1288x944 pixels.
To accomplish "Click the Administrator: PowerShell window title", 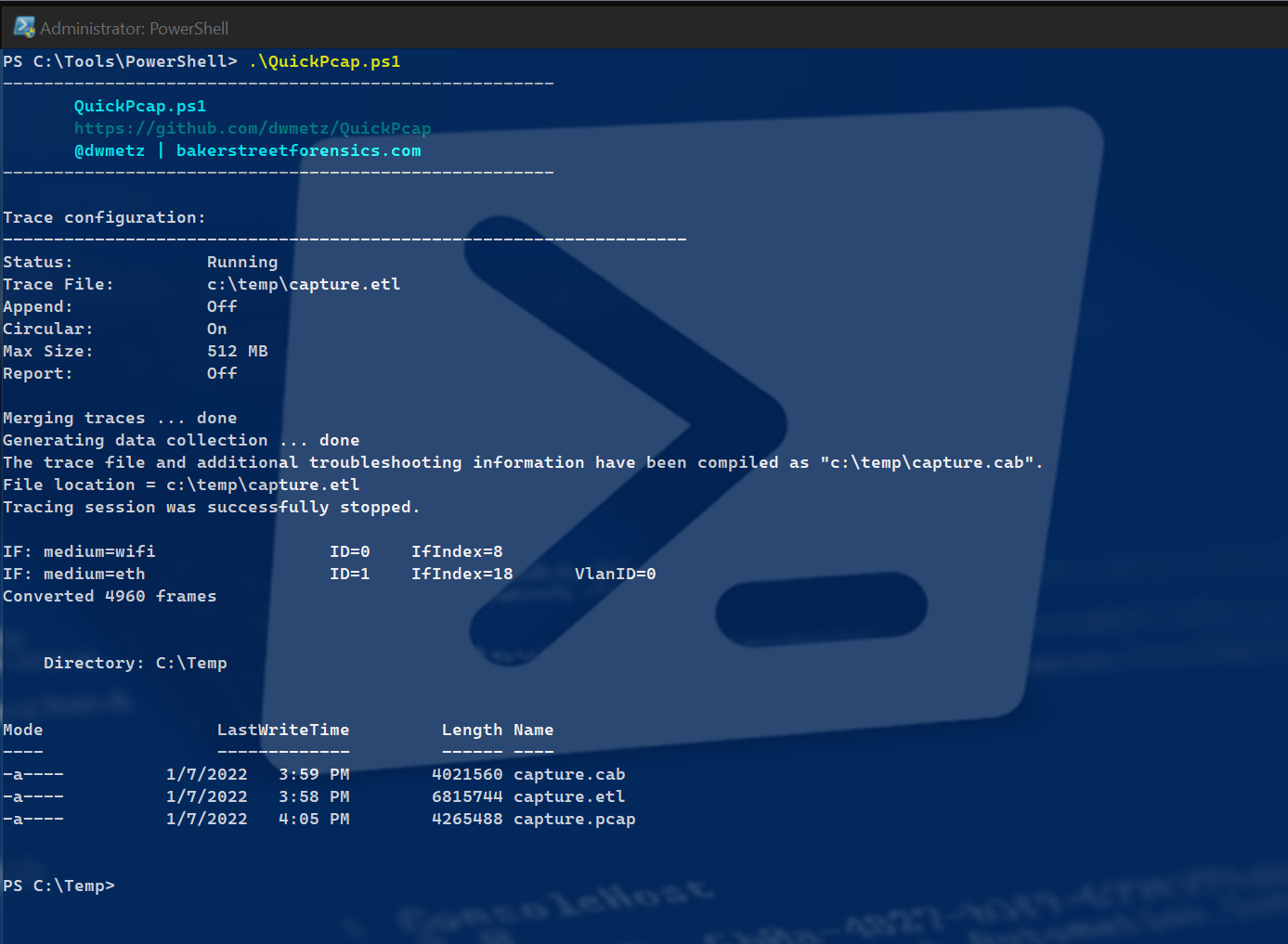I will pos(134,29).
